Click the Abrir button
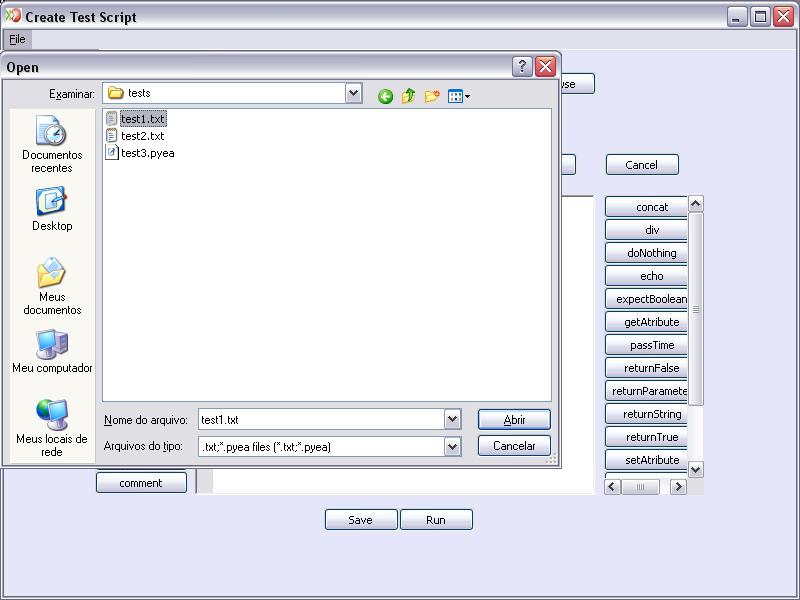The height and width of the screenshot is (600, 800). pyautogui.click(x=514, y=420)
